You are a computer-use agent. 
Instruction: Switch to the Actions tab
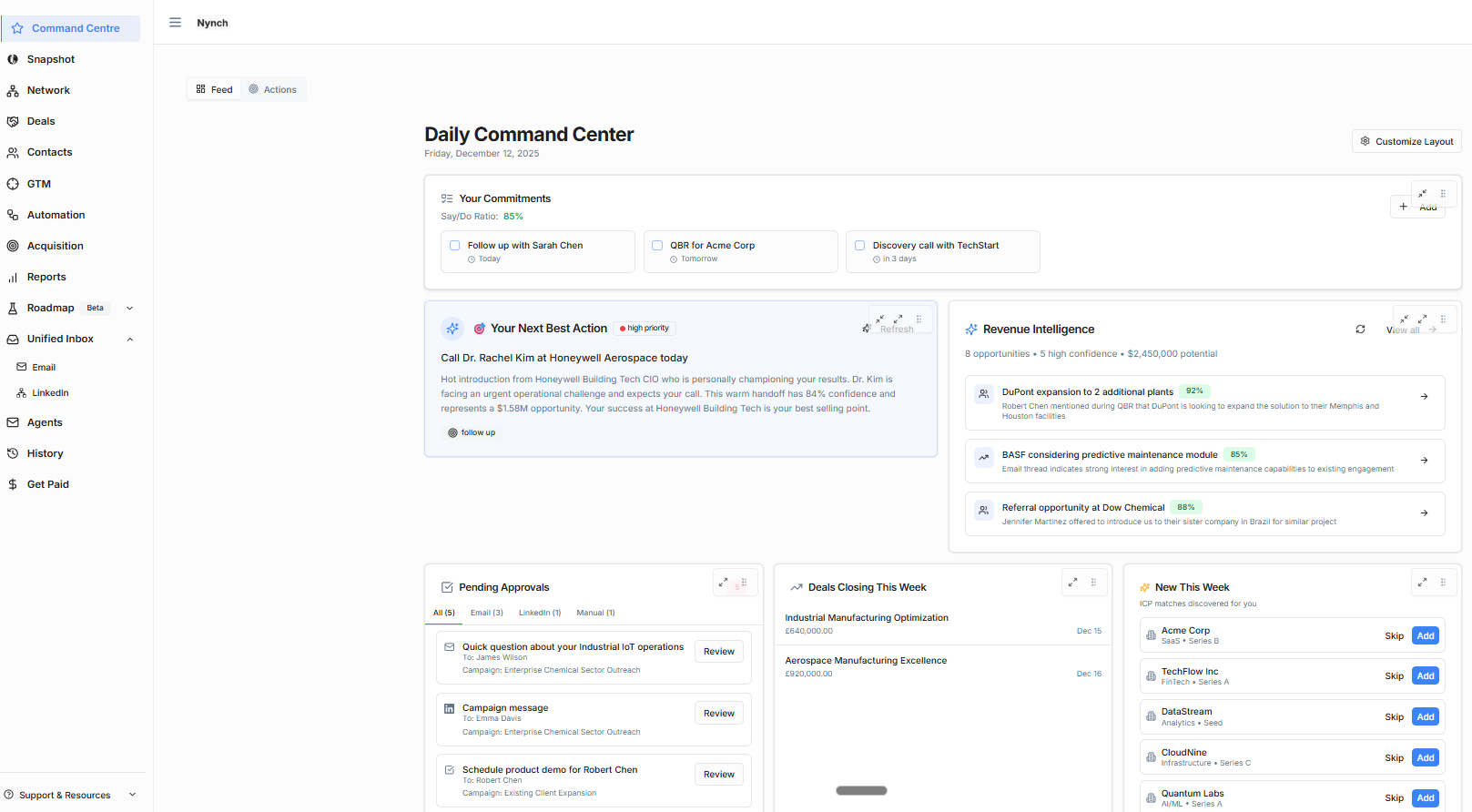273,89
